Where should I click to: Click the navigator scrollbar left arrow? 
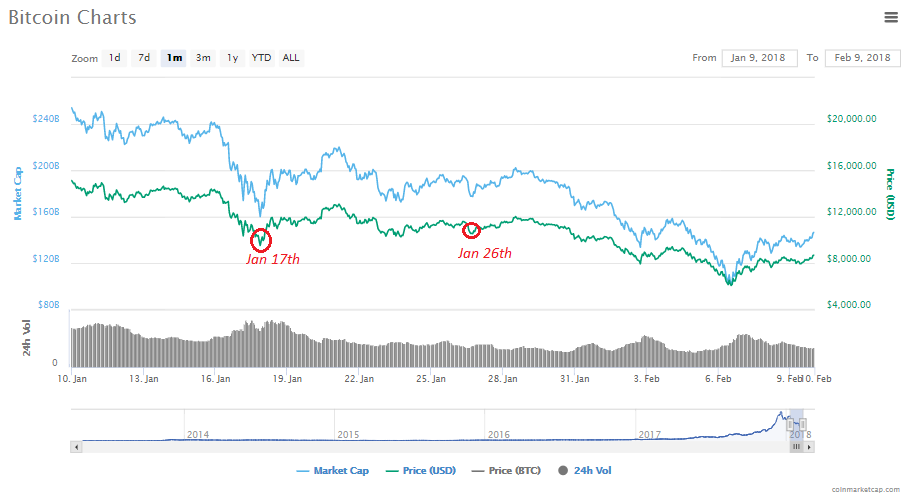click(76, 447)
